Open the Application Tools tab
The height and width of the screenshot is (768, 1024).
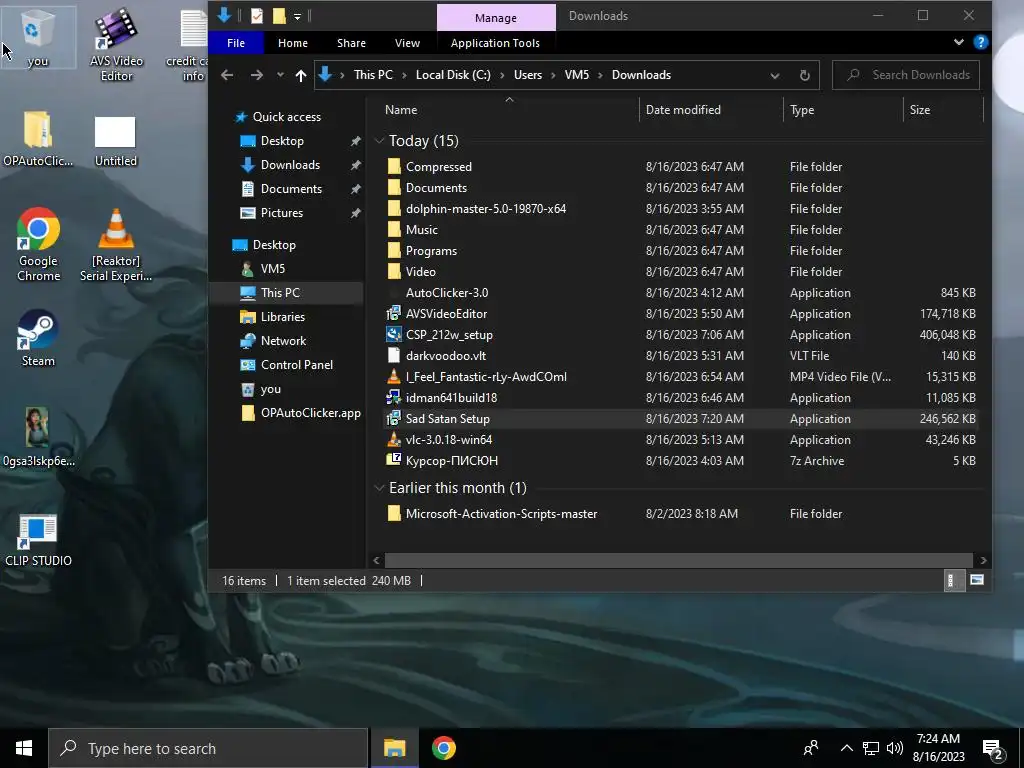(x=495, y=43)
